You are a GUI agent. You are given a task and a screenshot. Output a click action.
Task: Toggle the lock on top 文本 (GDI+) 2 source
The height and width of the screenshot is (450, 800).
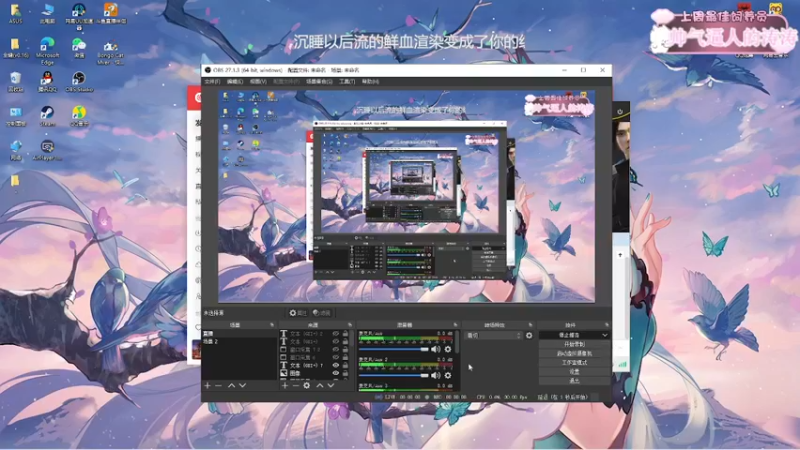345,334
